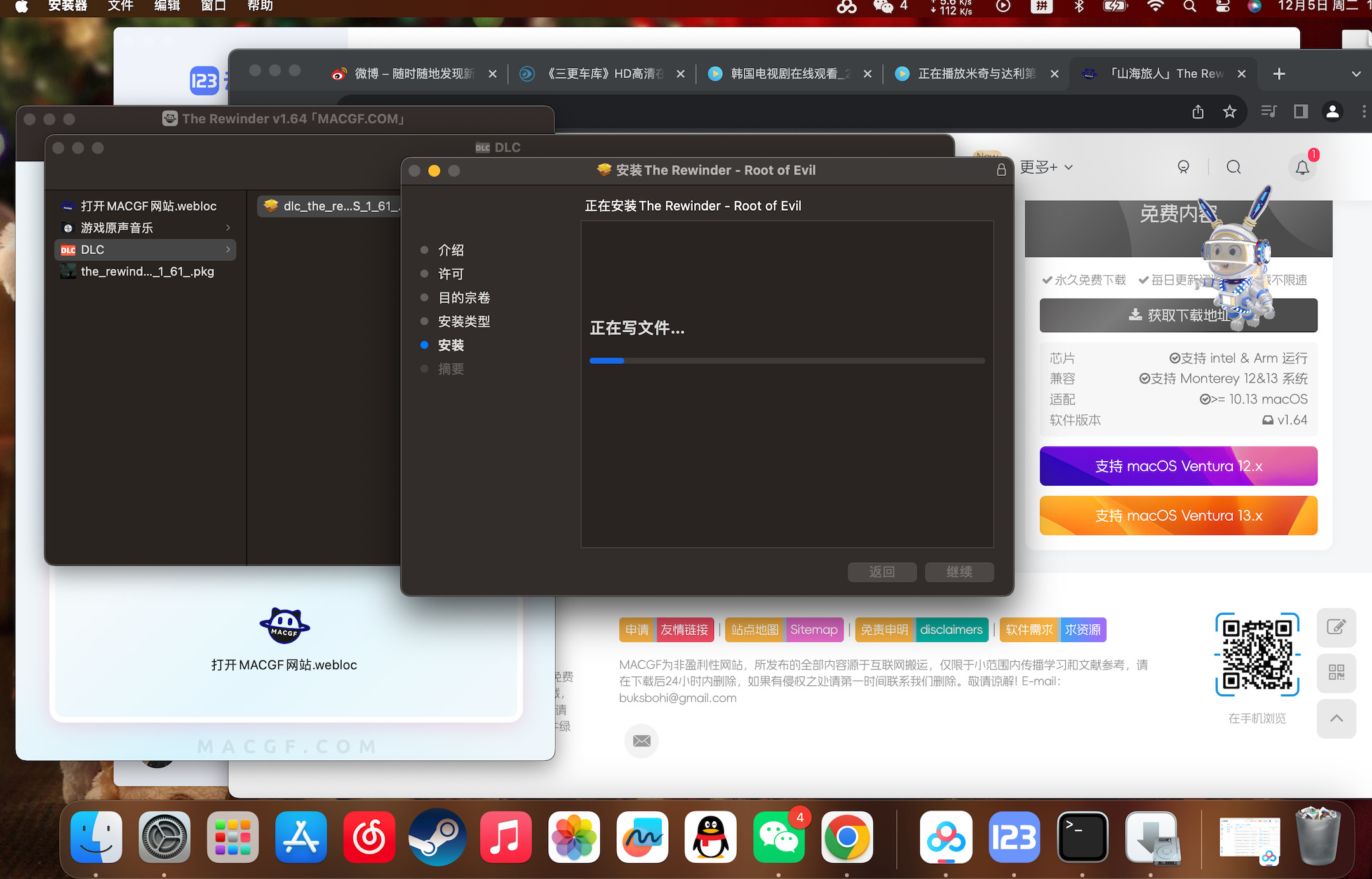Image resolution: width=1372 pixels, height=879 pixels.
Task: Click the small QR scanner icon
Action: pyautogui.click(x=1336, y=673)
